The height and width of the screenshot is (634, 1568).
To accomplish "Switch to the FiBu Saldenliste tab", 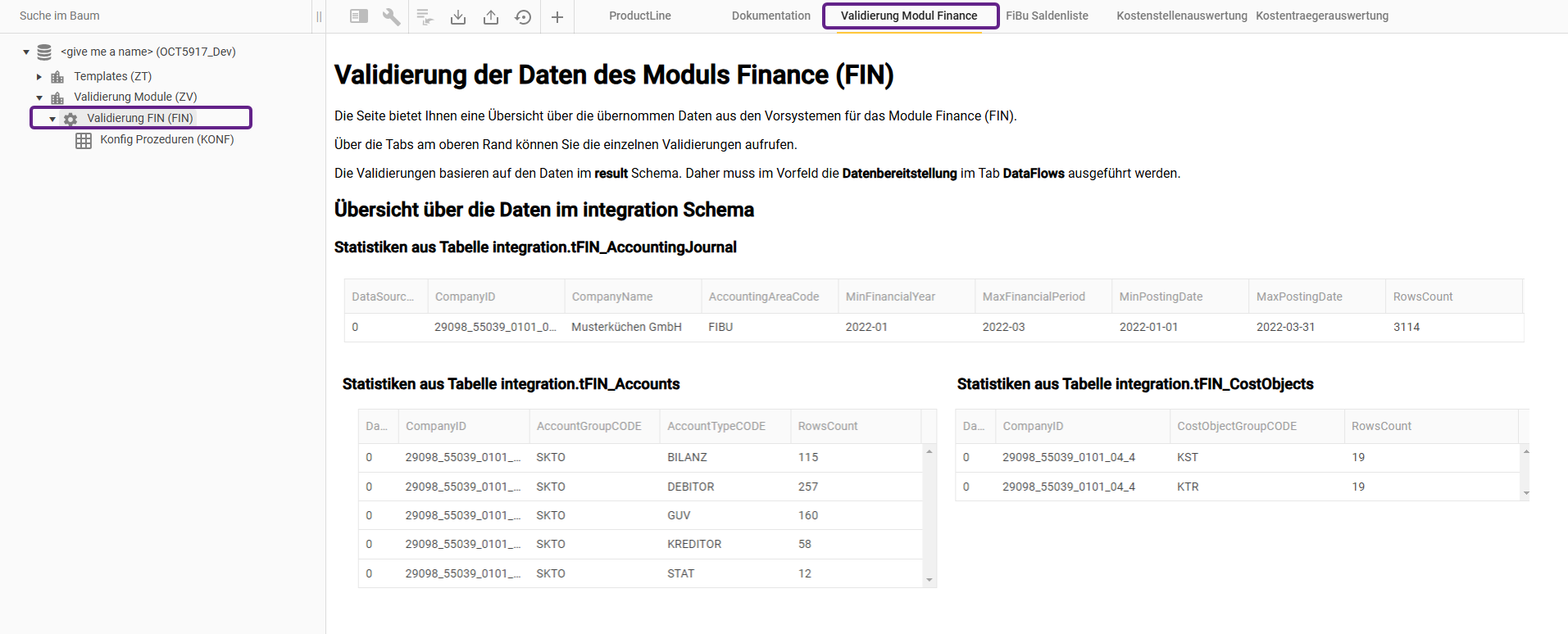I will (x=1047, y=16).
